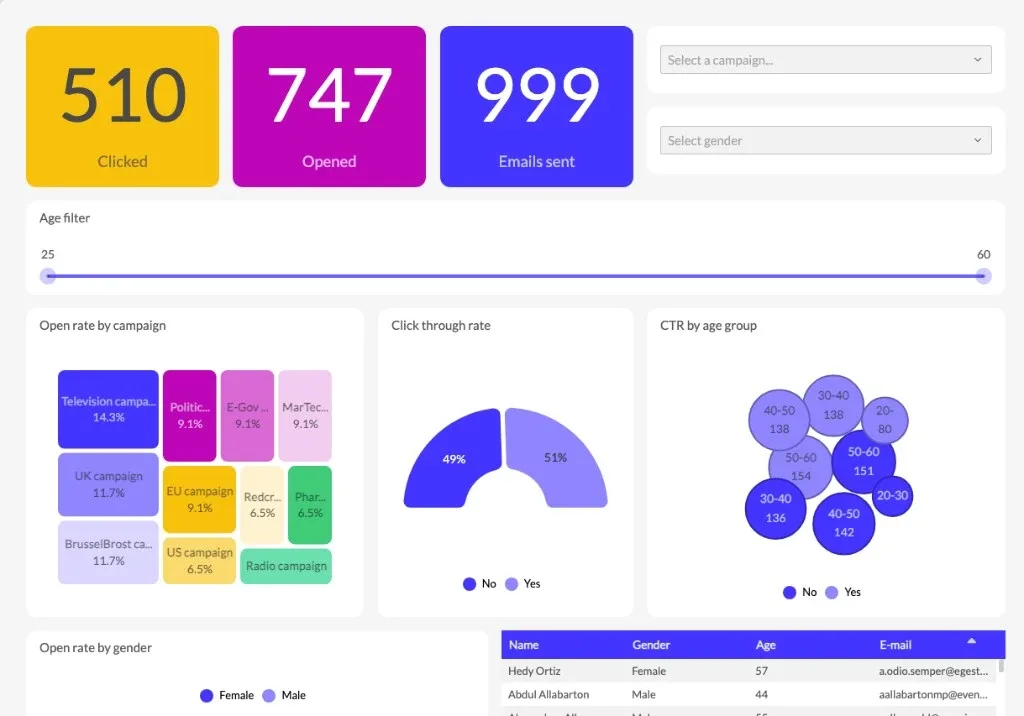Click the Open rate by gender title

point(95,647)
